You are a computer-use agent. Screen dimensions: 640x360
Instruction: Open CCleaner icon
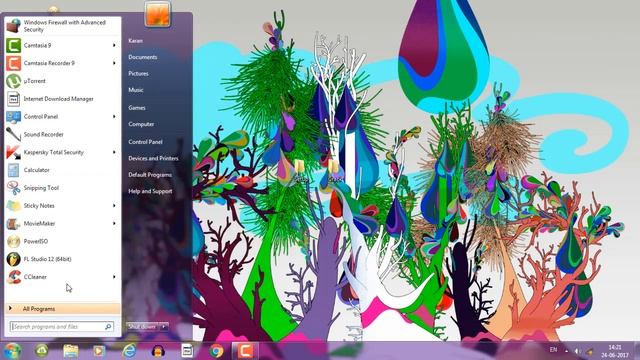click(x=13, y=277)
